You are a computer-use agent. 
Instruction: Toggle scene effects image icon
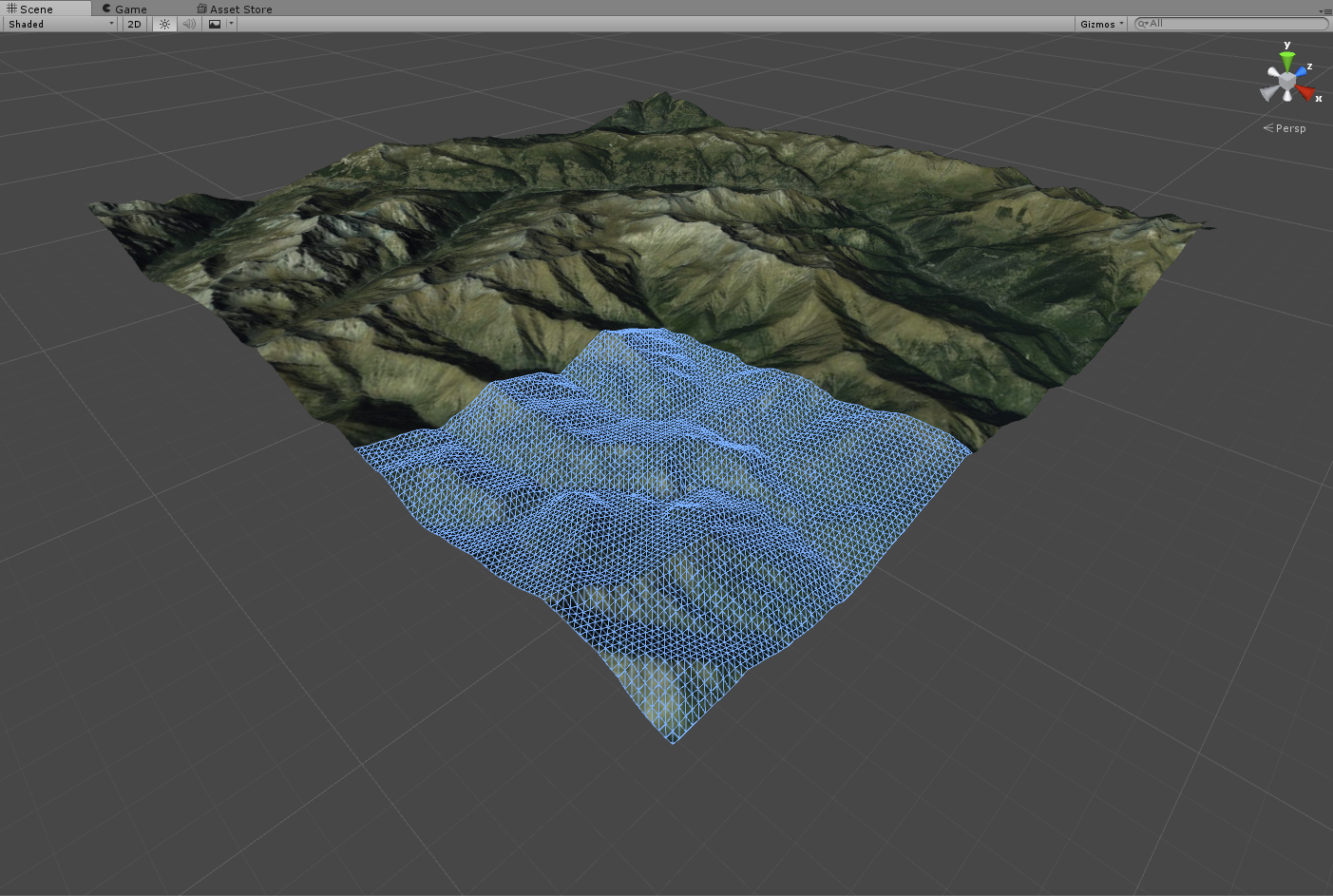[215, 24]
